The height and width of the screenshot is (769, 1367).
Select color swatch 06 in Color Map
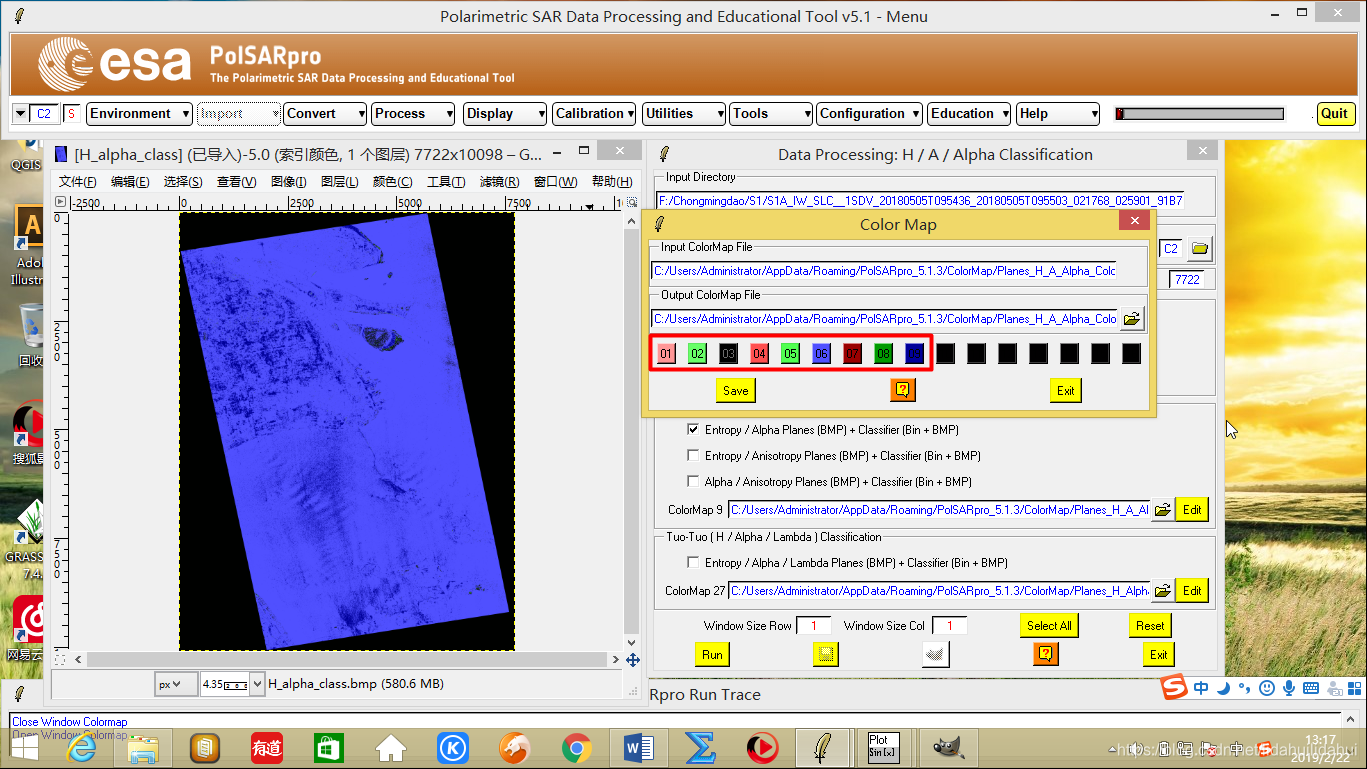tap(822, 353)
